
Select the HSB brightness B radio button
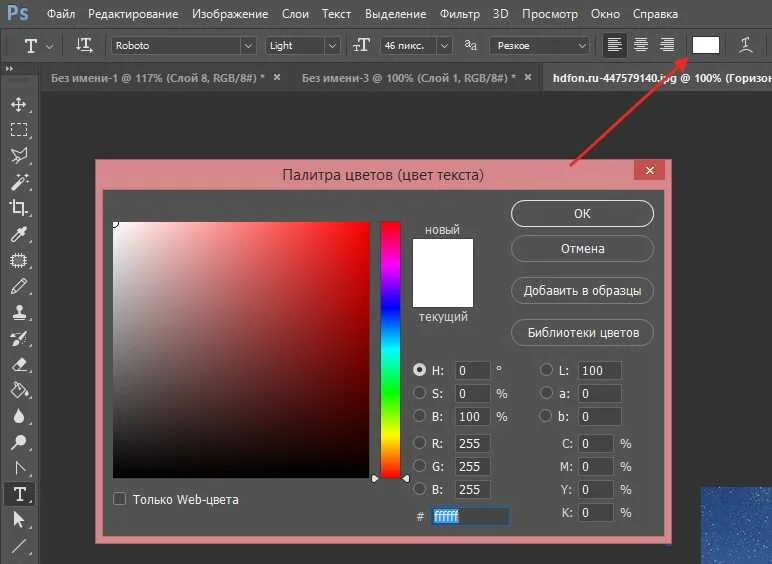419,416
